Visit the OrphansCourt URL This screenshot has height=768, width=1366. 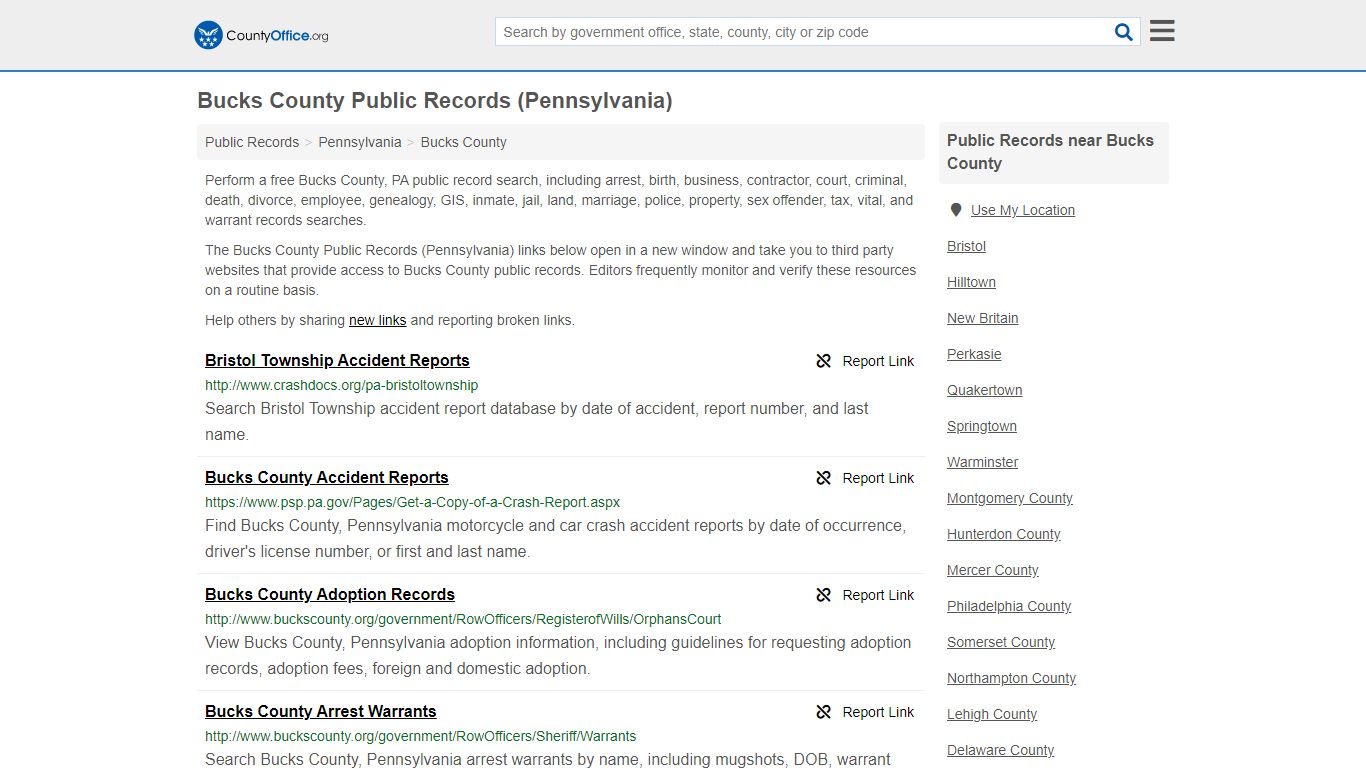point(463,619)
